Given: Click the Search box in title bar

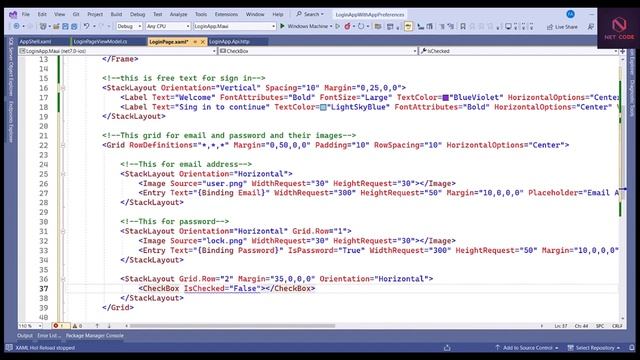Looking at the screenshot, I should (x=310, y=14).
